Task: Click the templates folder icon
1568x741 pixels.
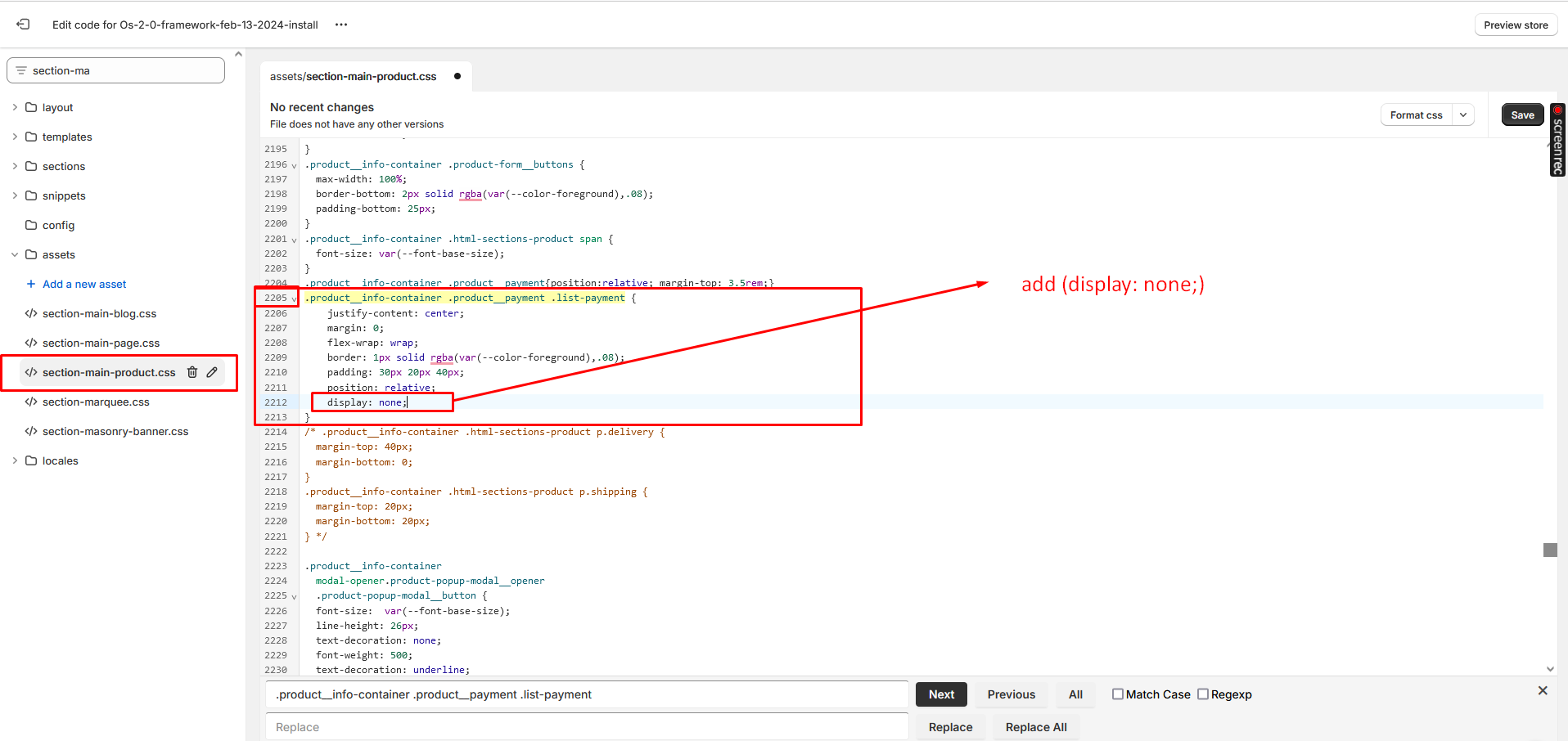Action: coord(31,137)
